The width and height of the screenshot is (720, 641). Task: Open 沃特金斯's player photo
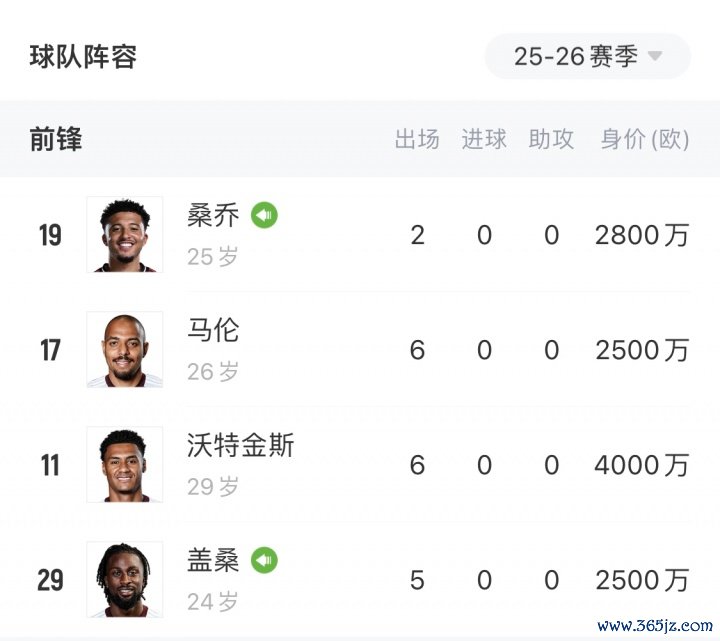click(125, 465)
